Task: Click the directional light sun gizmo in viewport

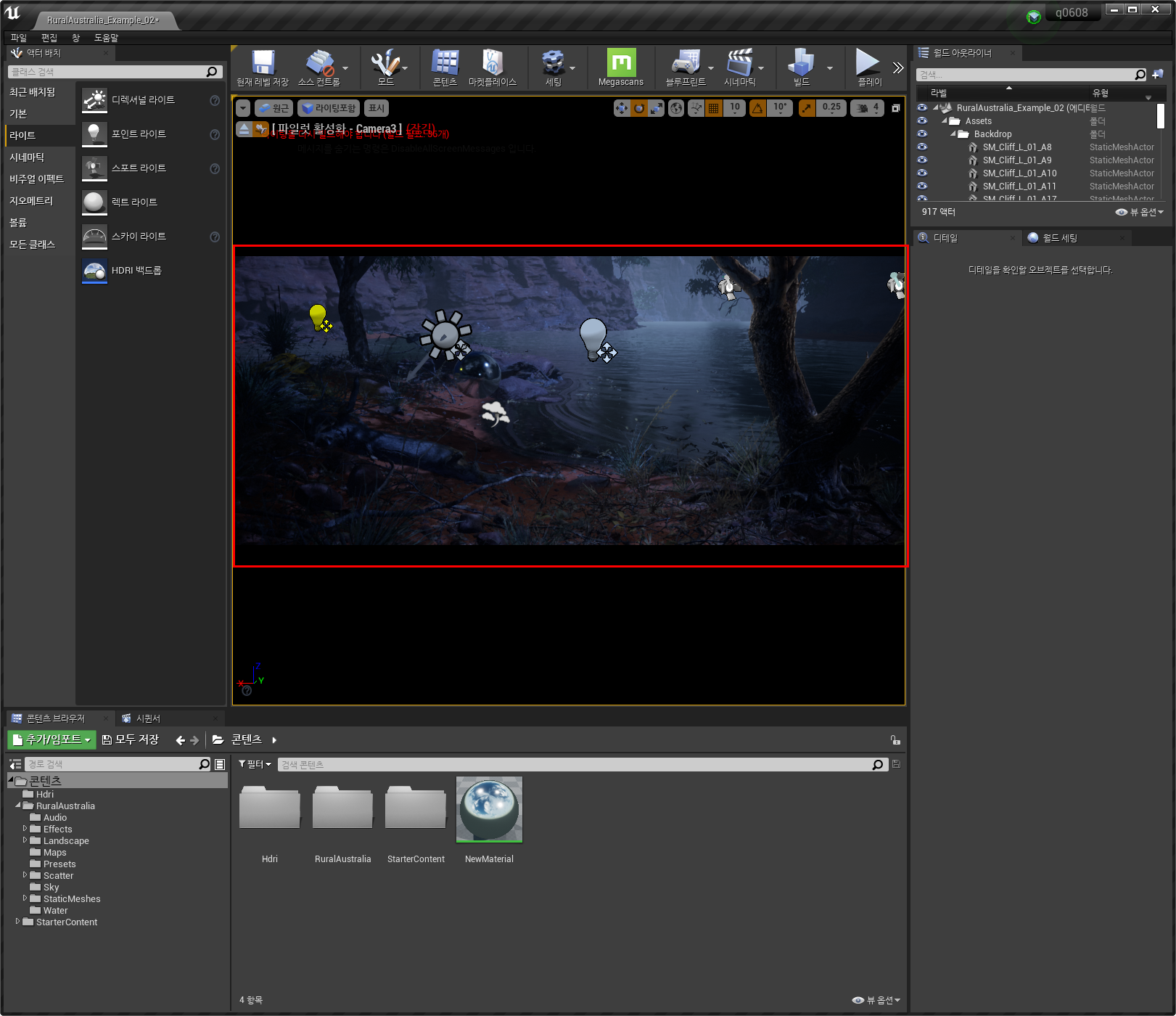Action: click(x=445, y=335)
